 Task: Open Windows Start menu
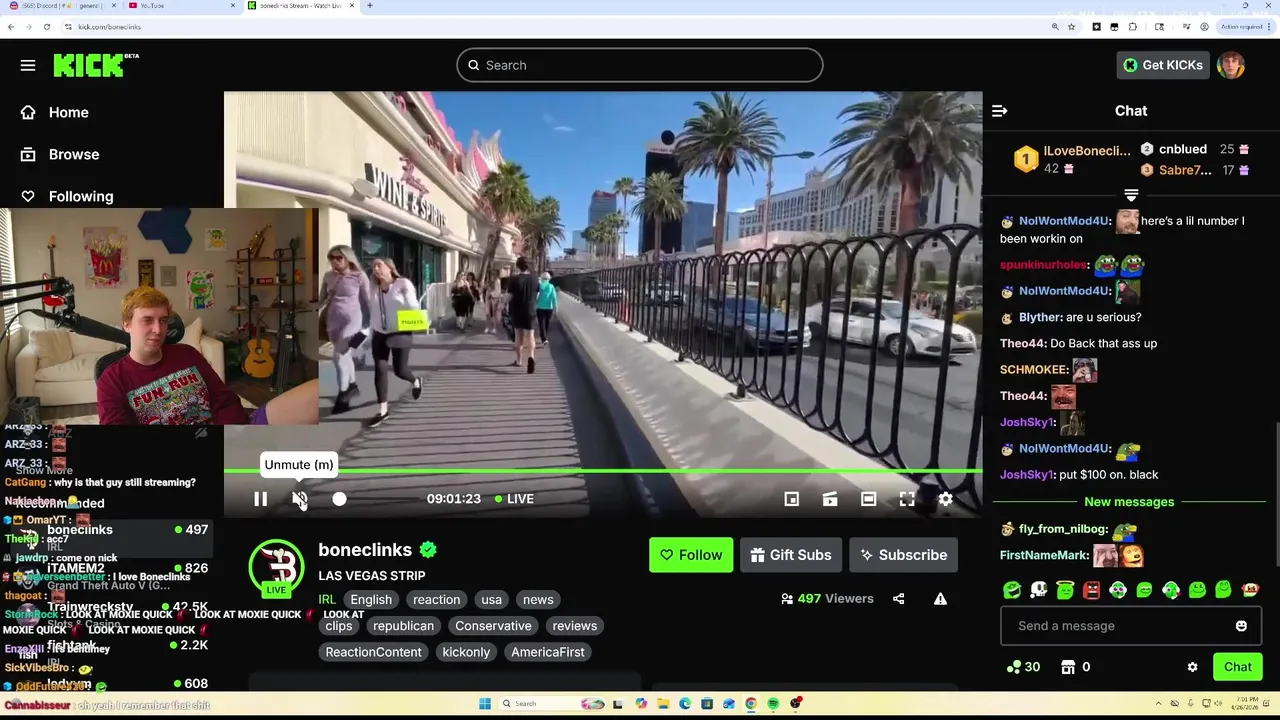pyautogui.click(x=485, y=704)
